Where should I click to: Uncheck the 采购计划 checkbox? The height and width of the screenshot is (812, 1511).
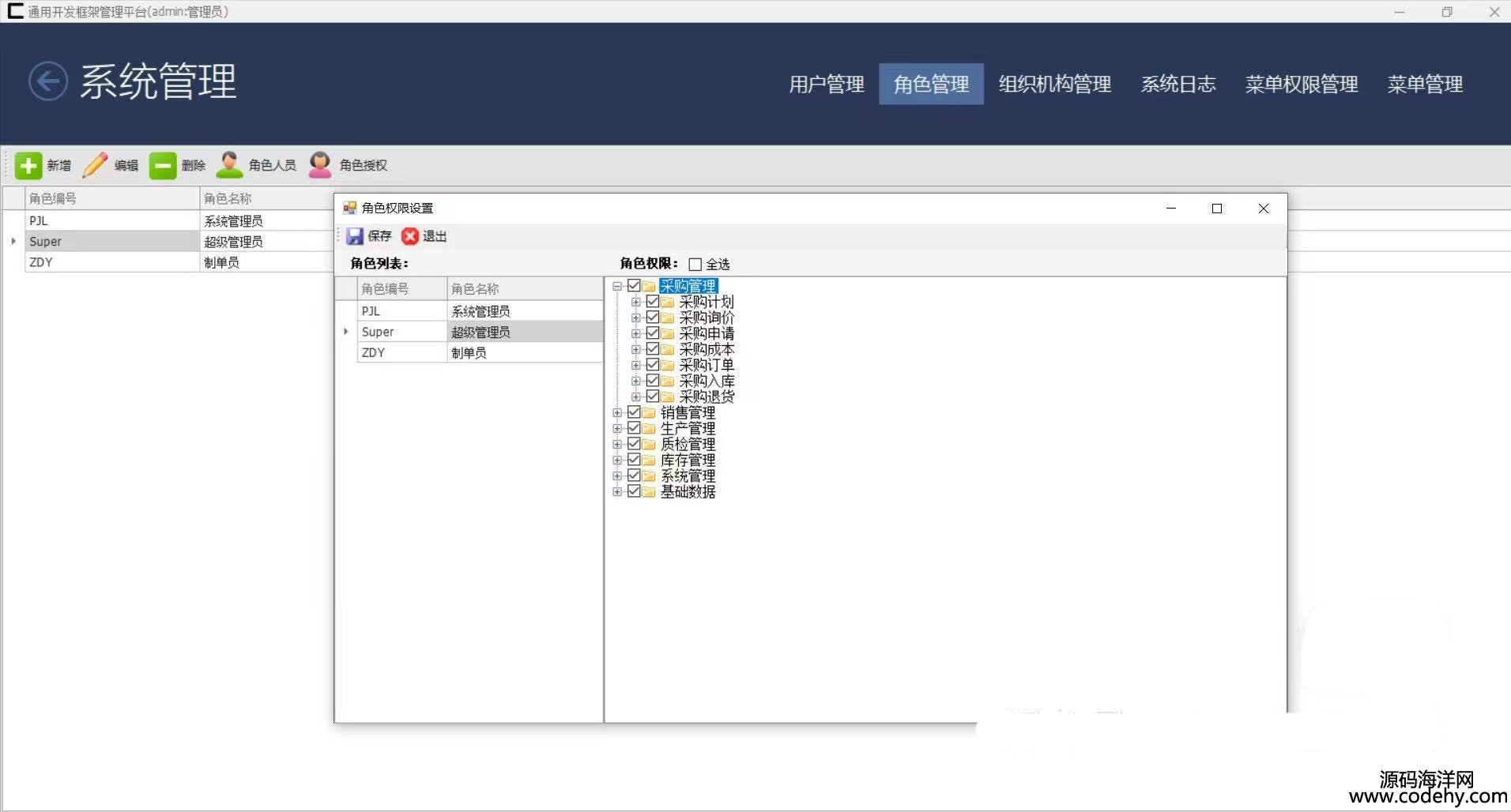point(653,302)
